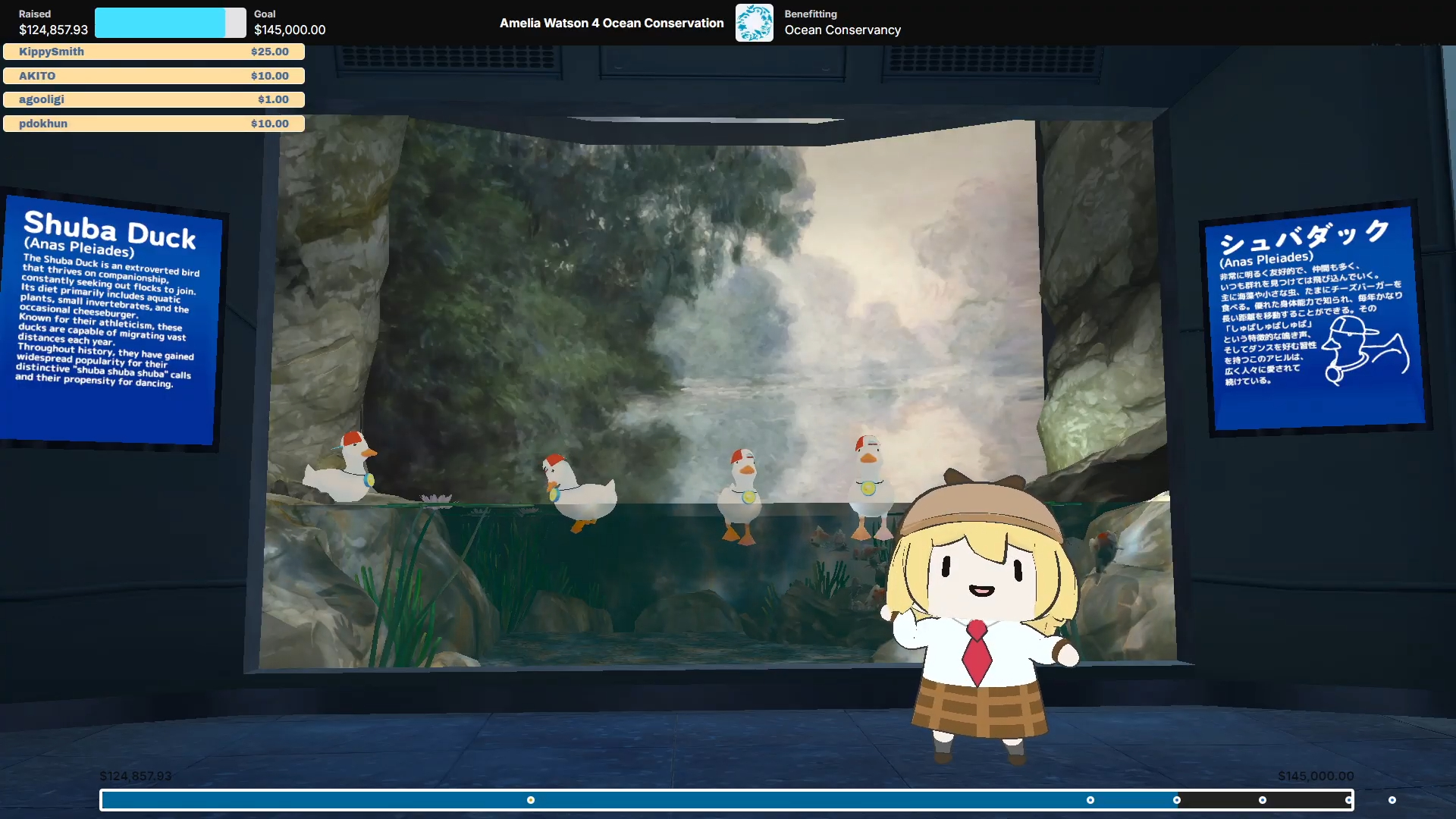This screenshot has width=1456, height=819.
Task: Click the duck with trumpet drawing on sign
Action: click(x=1365, y=350)
